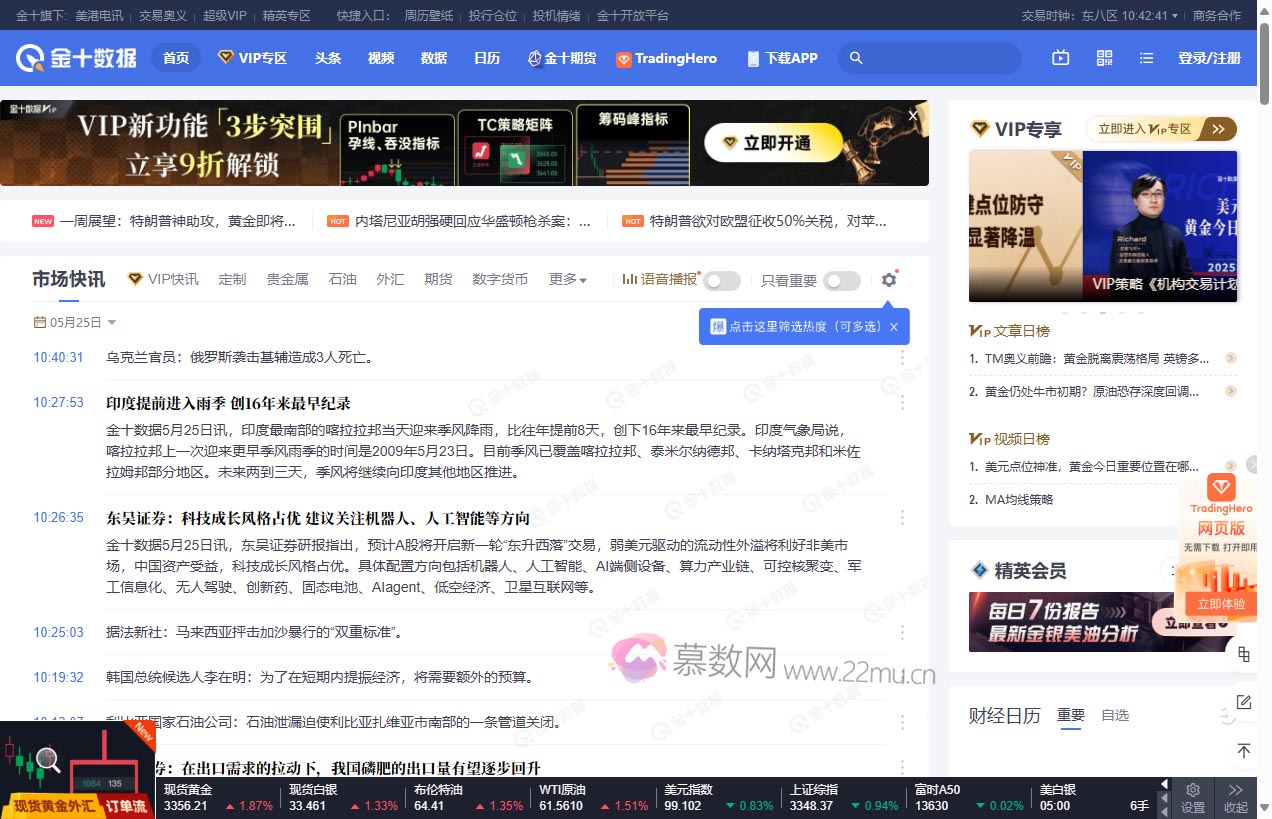This screenshot has height=819, width=1272.
Task: Open the QR code panel in the top navigation
Action: [1104, 58]
